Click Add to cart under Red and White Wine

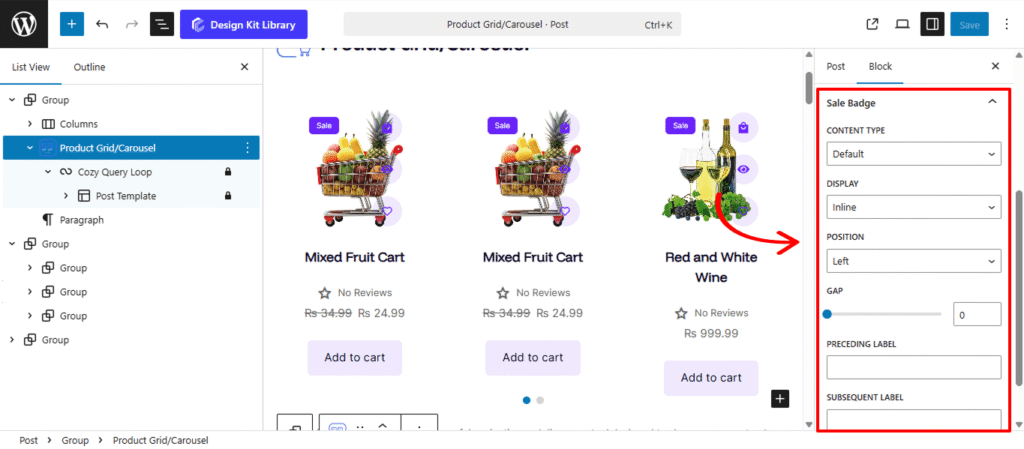[x=711, y=377]
